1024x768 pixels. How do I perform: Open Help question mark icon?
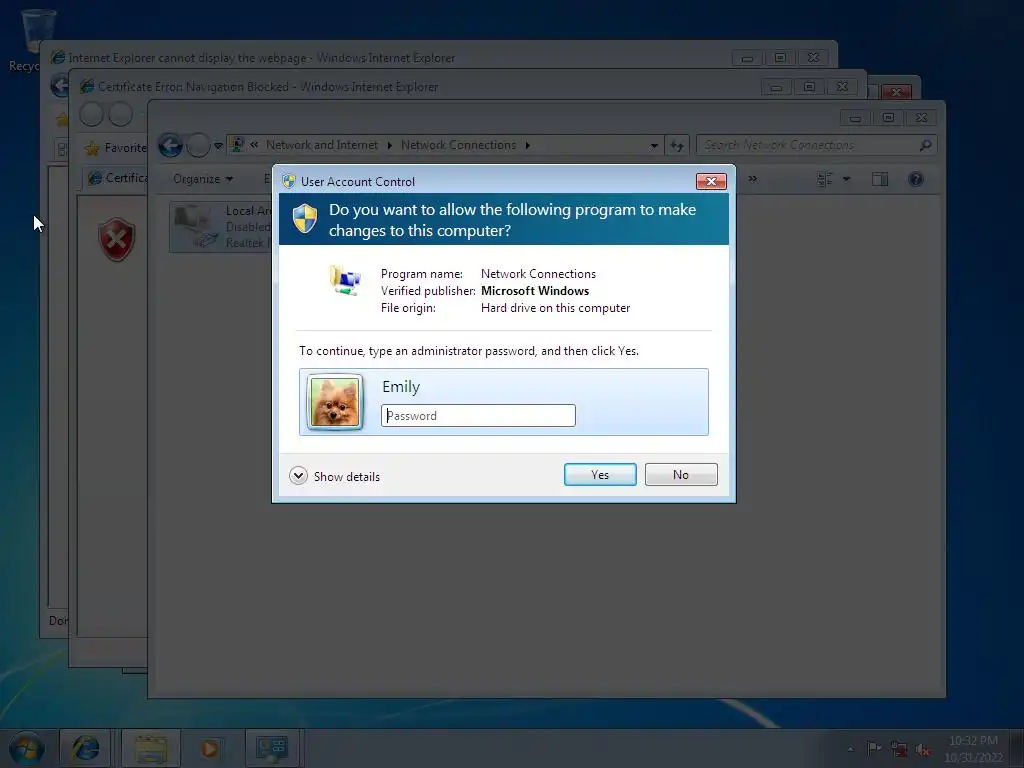pos(916,179)
